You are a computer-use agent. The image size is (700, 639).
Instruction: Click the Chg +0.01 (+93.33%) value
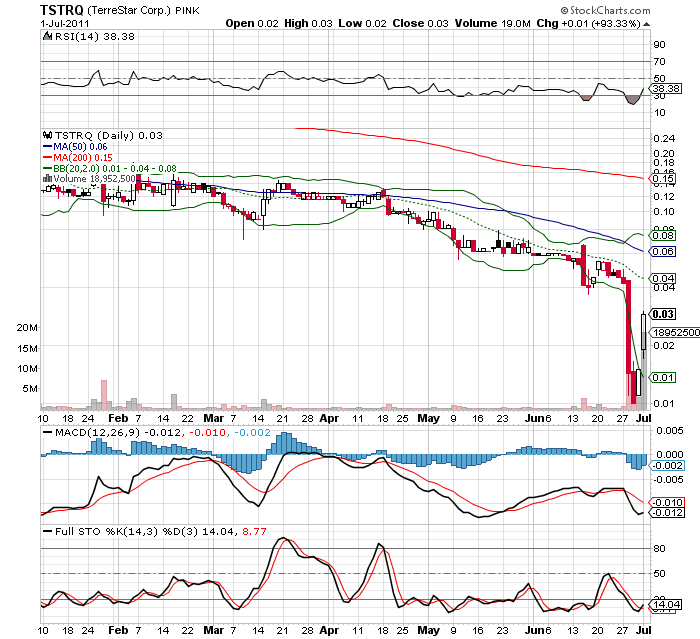[588, 23]
